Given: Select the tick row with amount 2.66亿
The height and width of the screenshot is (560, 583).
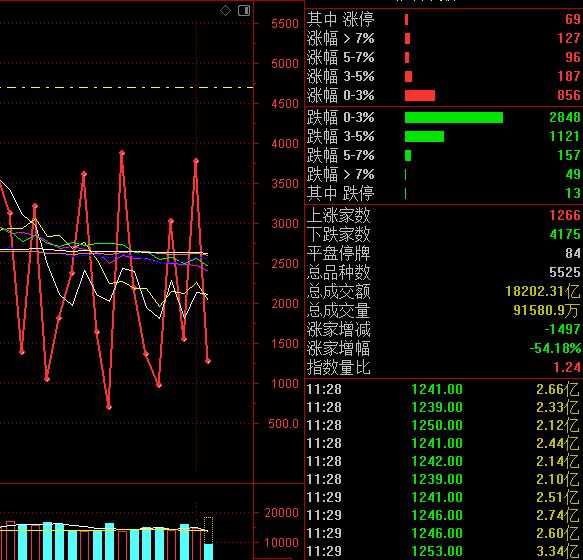Looking at the screenshot, I should (443, 389).
